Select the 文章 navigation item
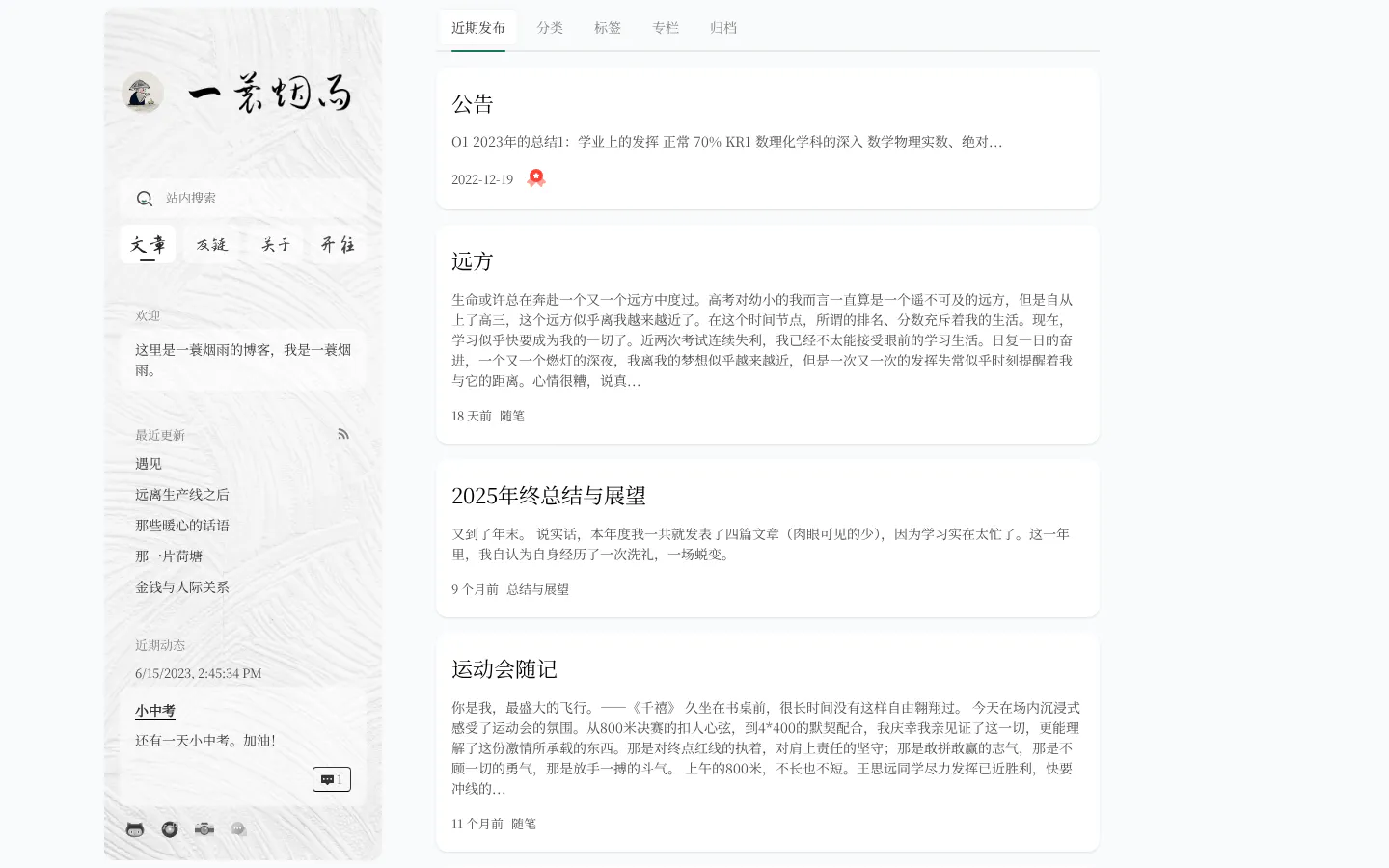This screenshot has width=1389, height=868. pos(148,244)
